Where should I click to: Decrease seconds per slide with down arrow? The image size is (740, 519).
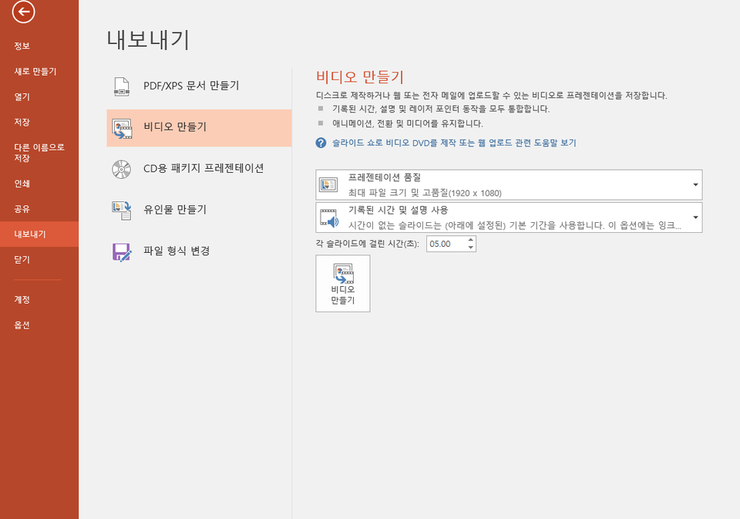471,248
